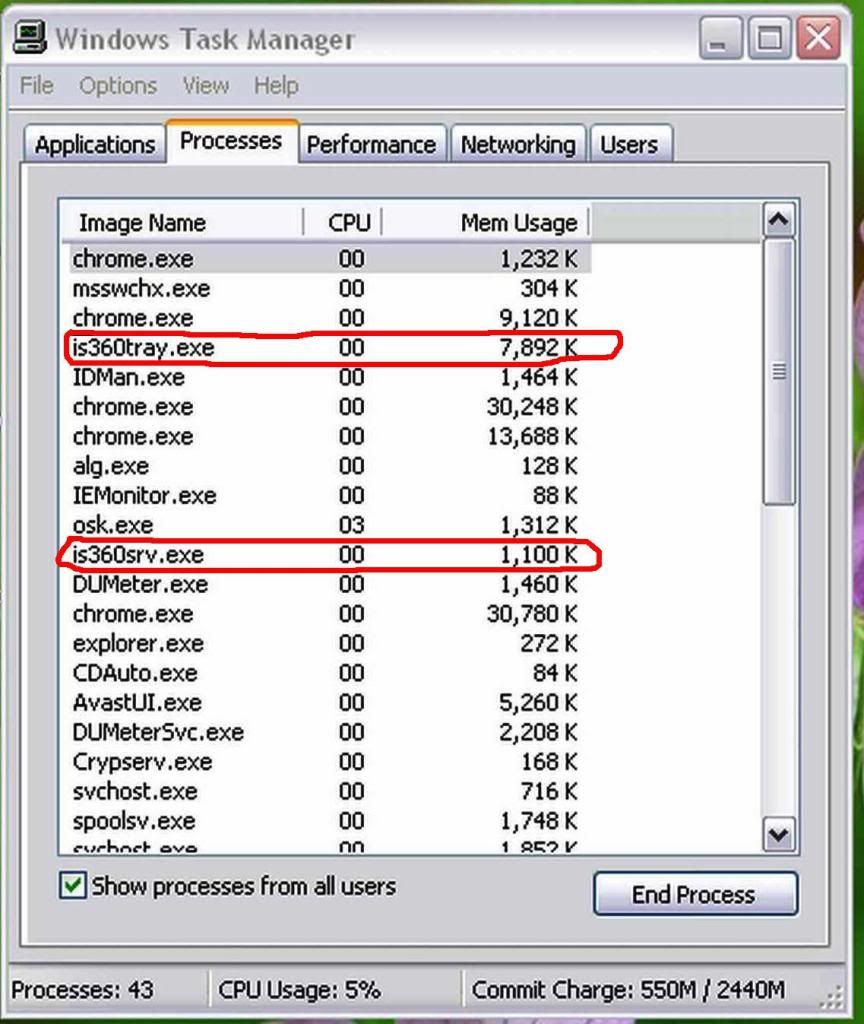Switch to the Applications tab
864x1024 pixels.
(95, 144)
